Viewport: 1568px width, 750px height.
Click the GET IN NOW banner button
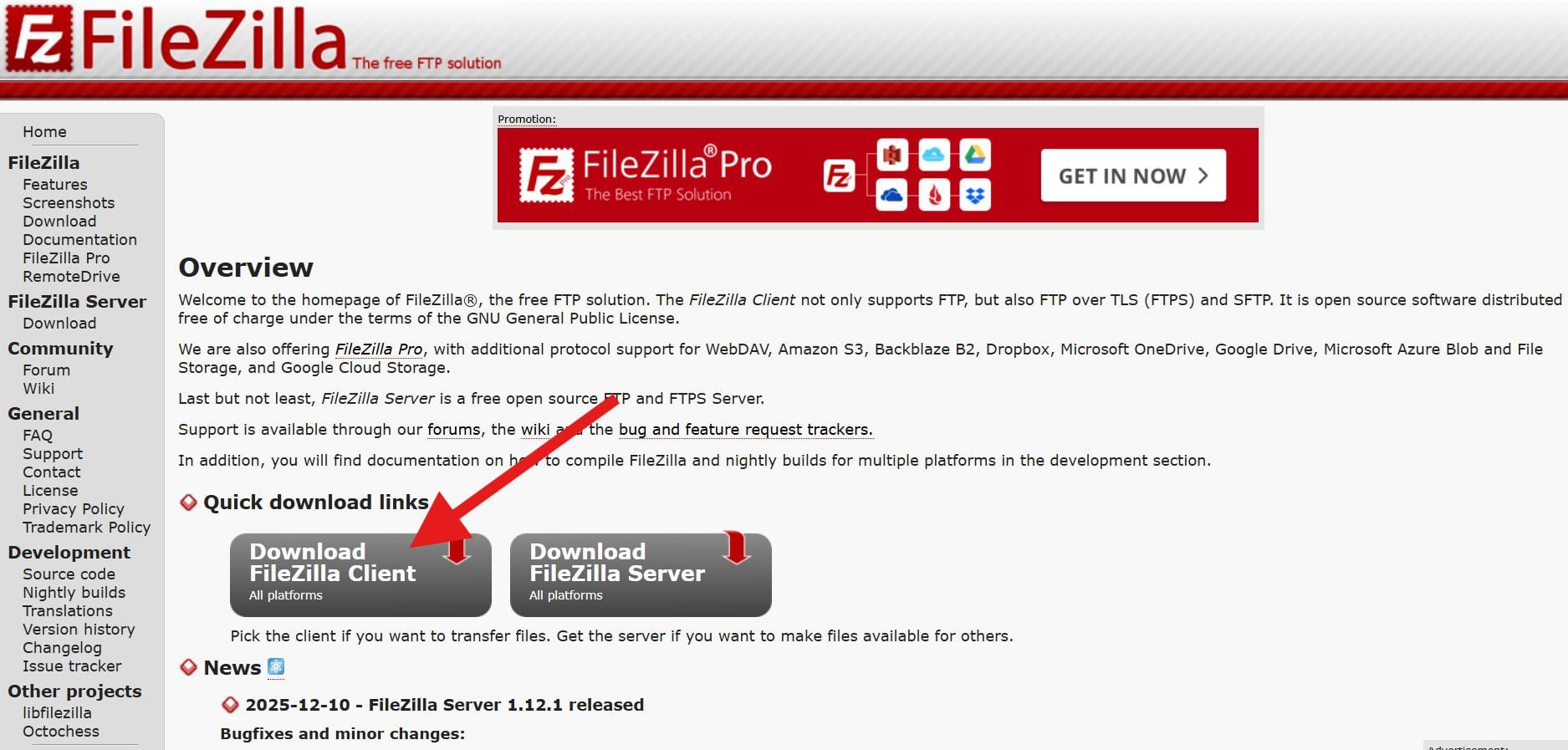pos(1133,176)
